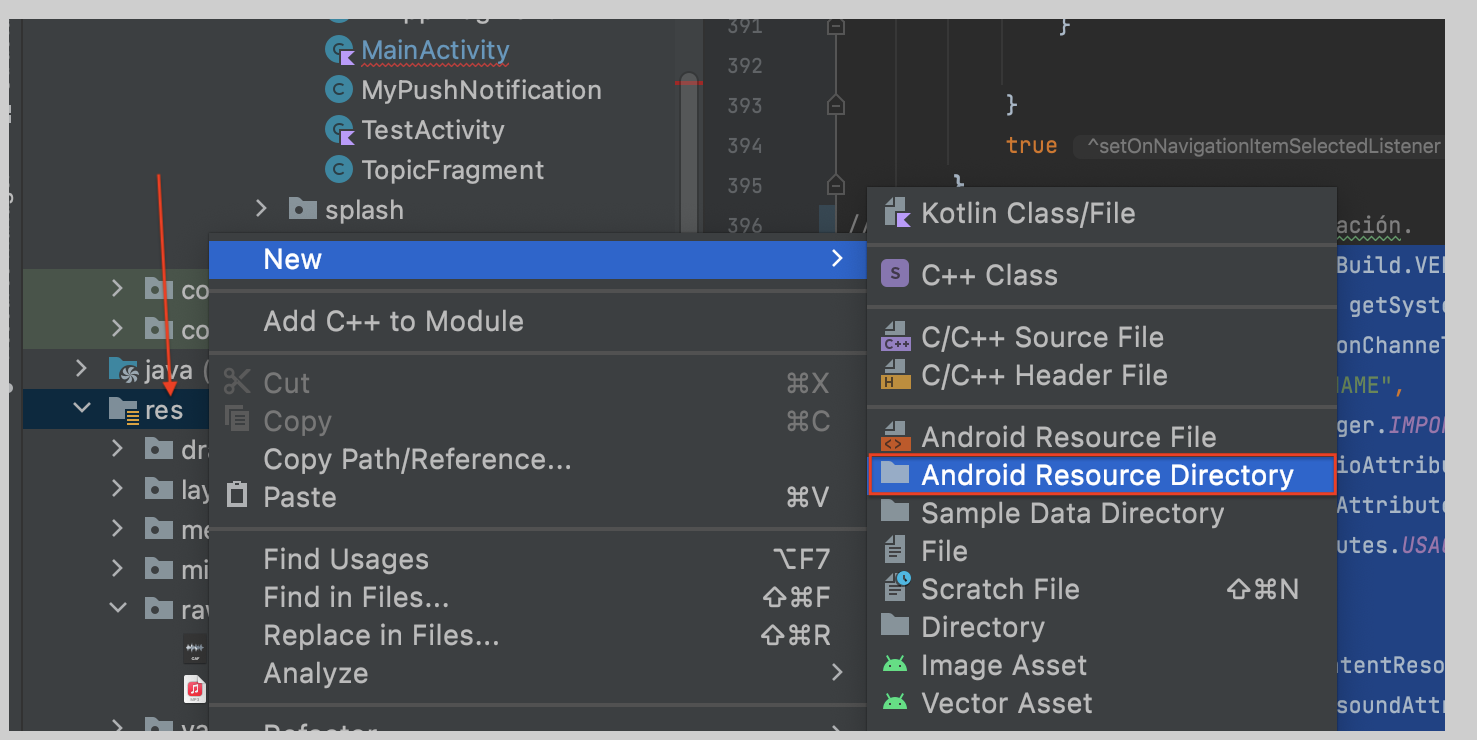Click the Scratch File clock icon

[x=897, y=588]
